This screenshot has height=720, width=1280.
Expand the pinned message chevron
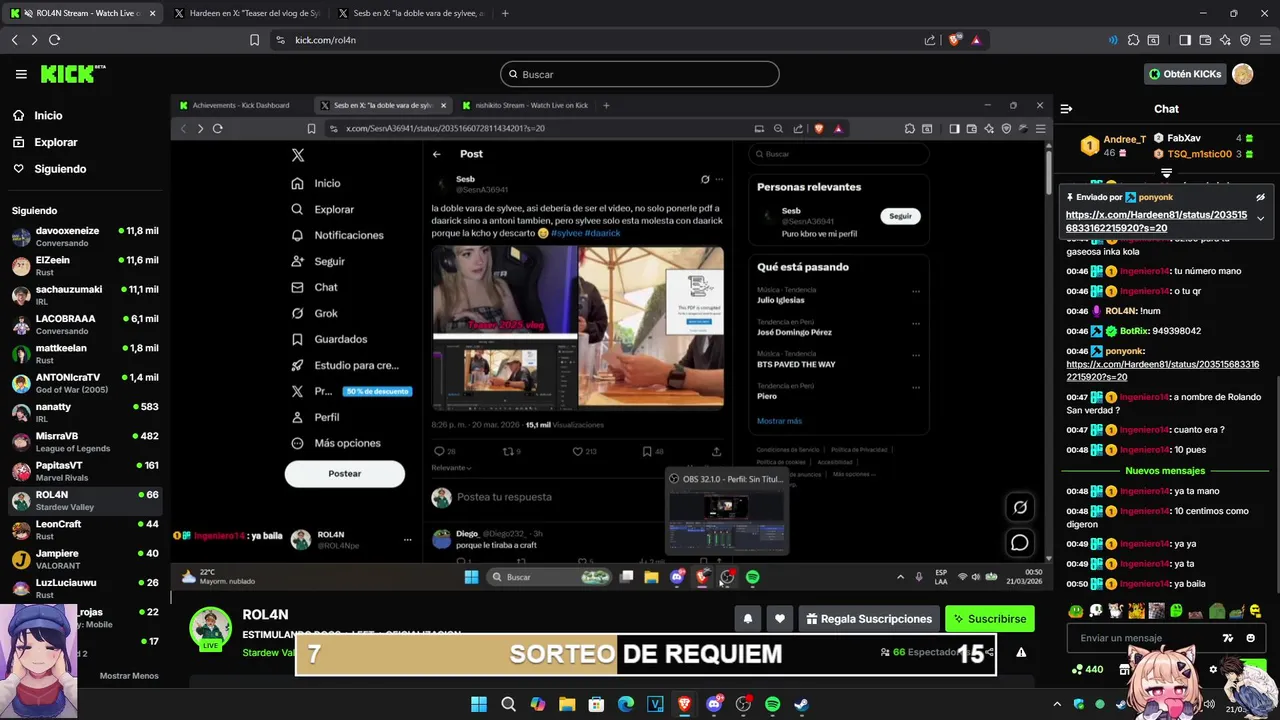(1260, 218)
